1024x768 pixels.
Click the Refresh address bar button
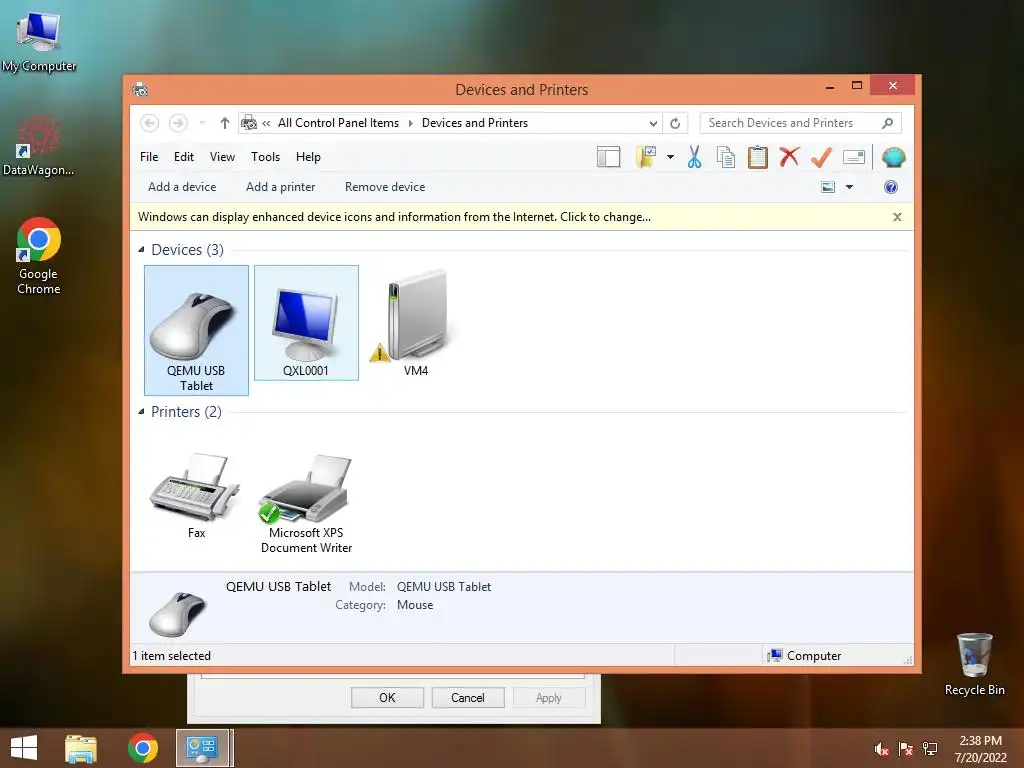(x=675, y=123)
